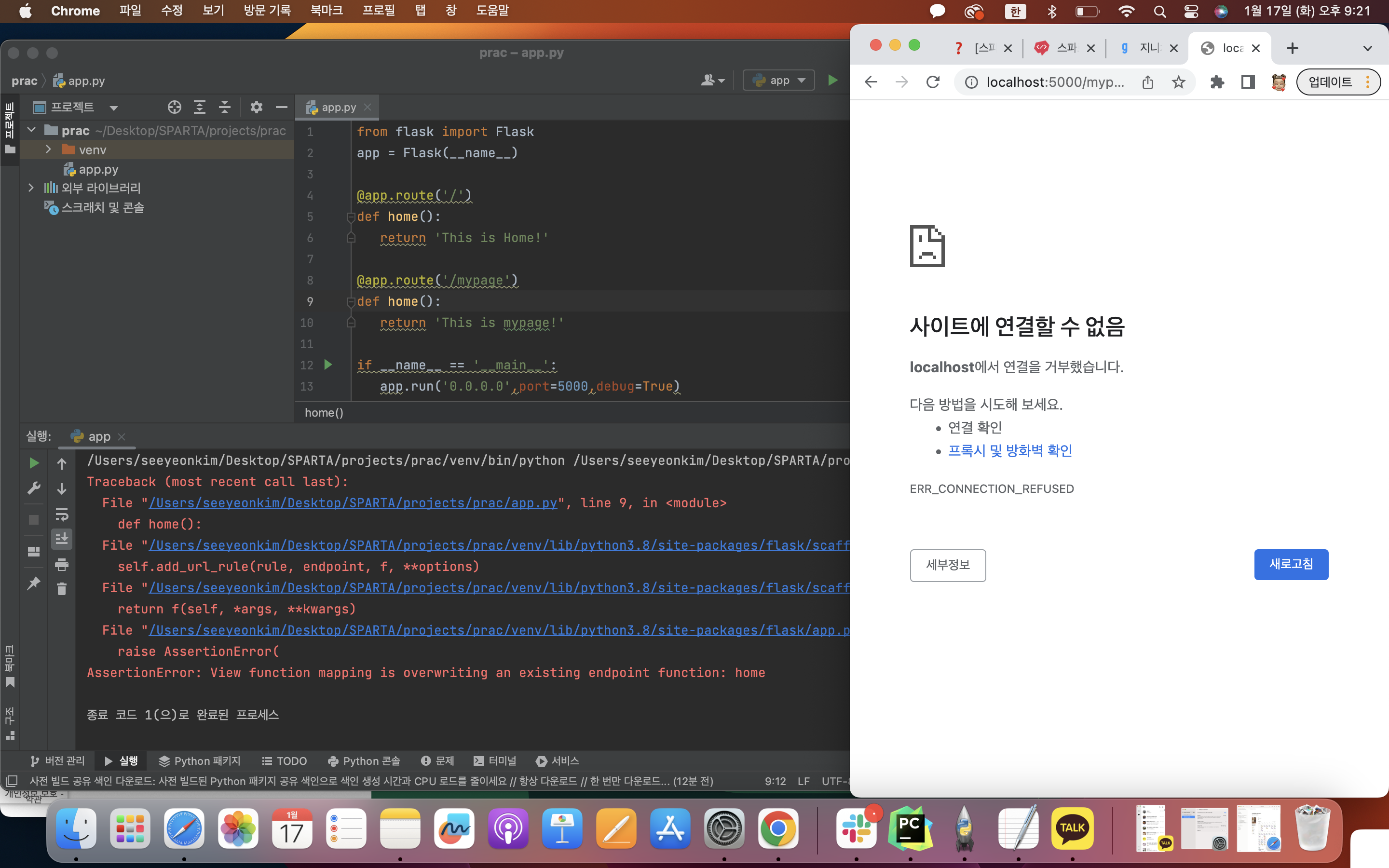This screenshot has height=868, width=1389.
Task: Click the 업데이트 button in Chrome
Action: [x=1338, y=82]
